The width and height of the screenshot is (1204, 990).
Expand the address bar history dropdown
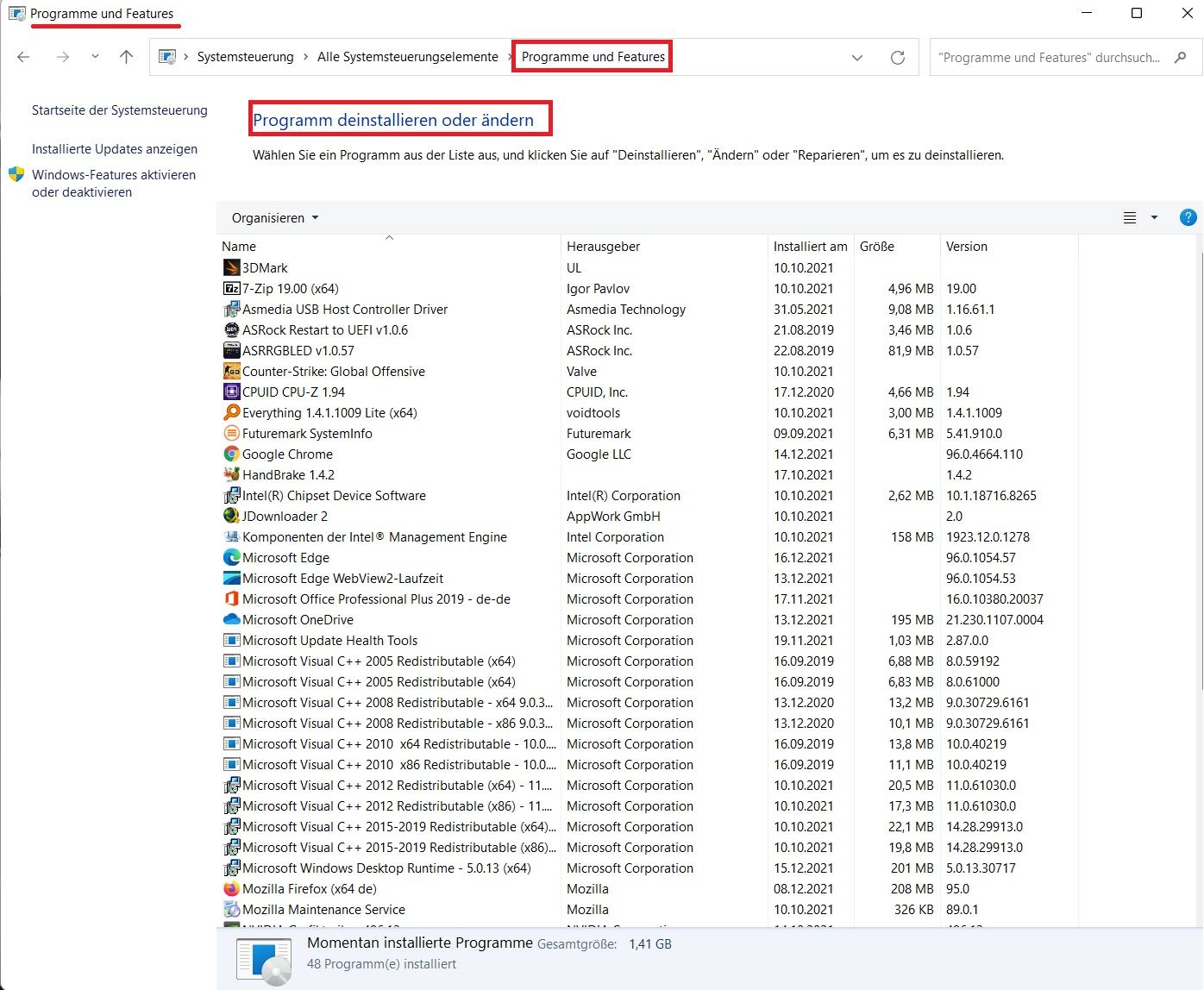tap(857, 58)
